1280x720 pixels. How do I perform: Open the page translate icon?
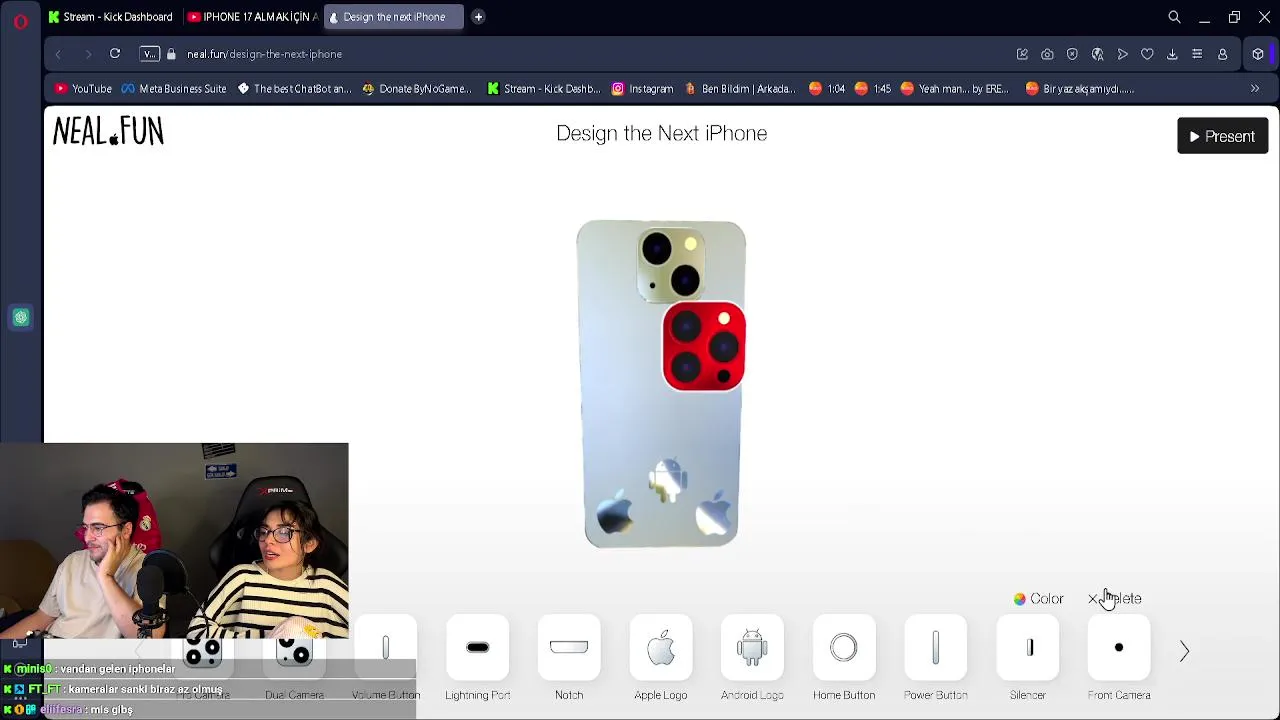coord(1097,54)
